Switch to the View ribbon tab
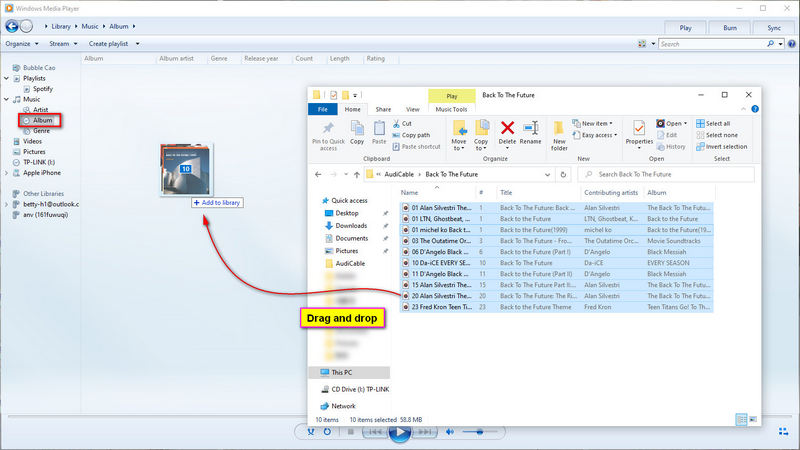The image size is (800, 450). (x=413, y=109)
